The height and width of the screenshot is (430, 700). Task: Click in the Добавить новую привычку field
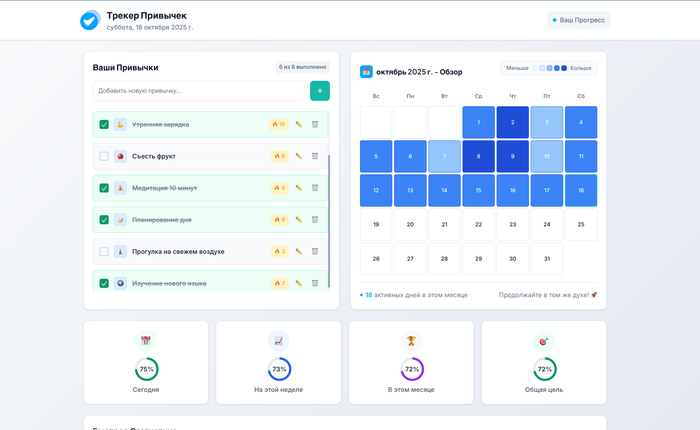198,91
